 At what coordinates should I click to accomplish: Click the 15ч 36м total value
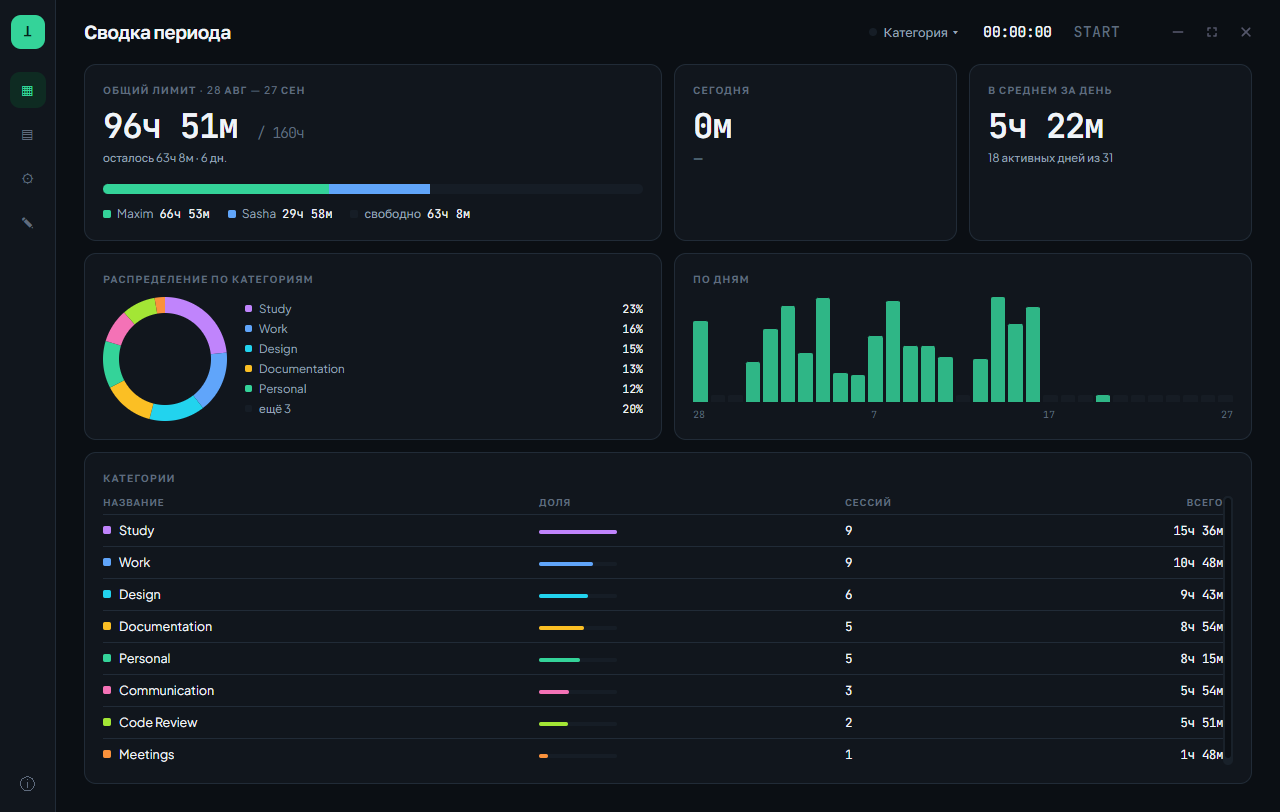pos(1198,531)
